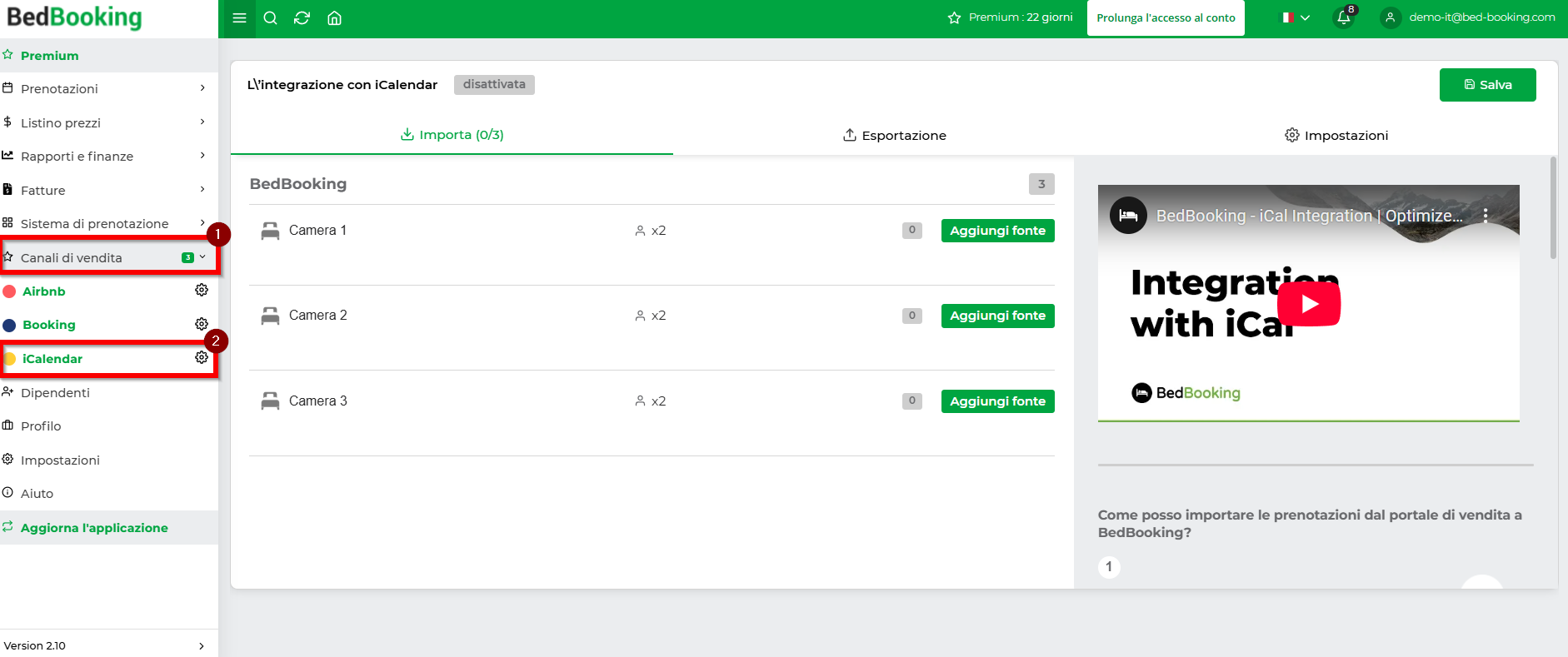This screenshot has width=1568, height=657.
Task: Click the red Airbnb channel dot
Action: (x=10, y=291)
